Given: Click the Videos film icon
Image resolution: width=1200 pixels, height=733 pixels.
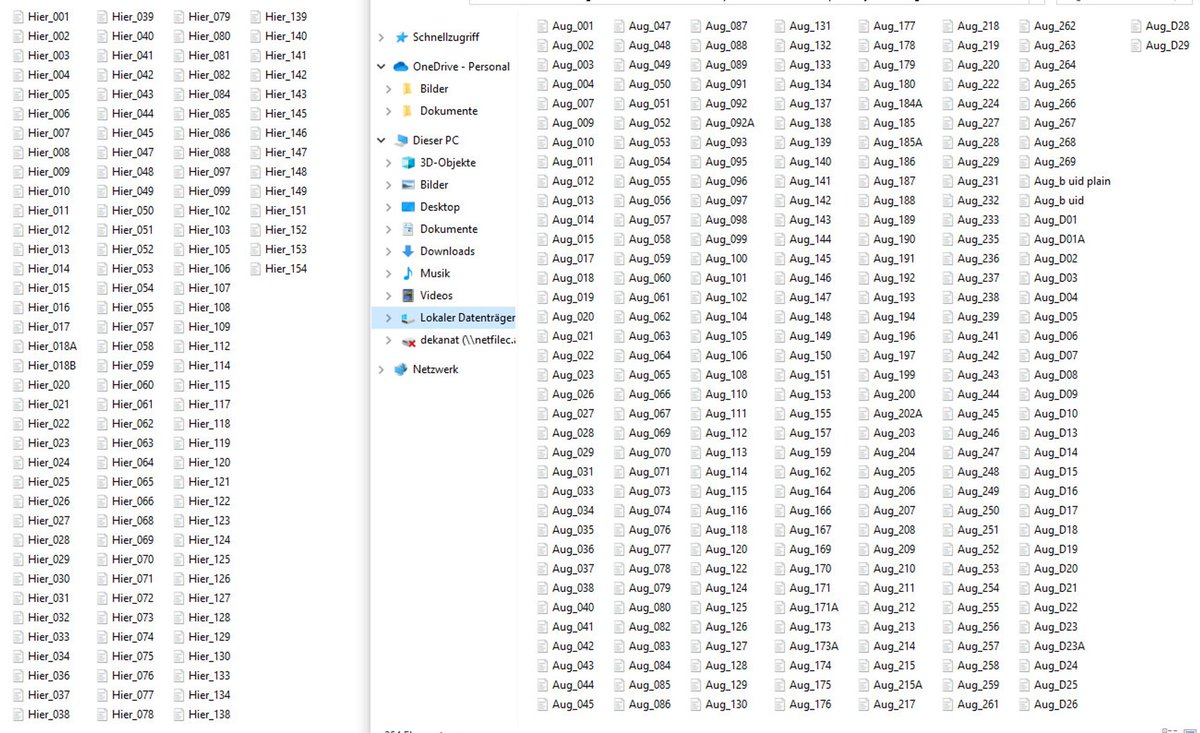Looking at the screenshot, I should coord(408,295).
